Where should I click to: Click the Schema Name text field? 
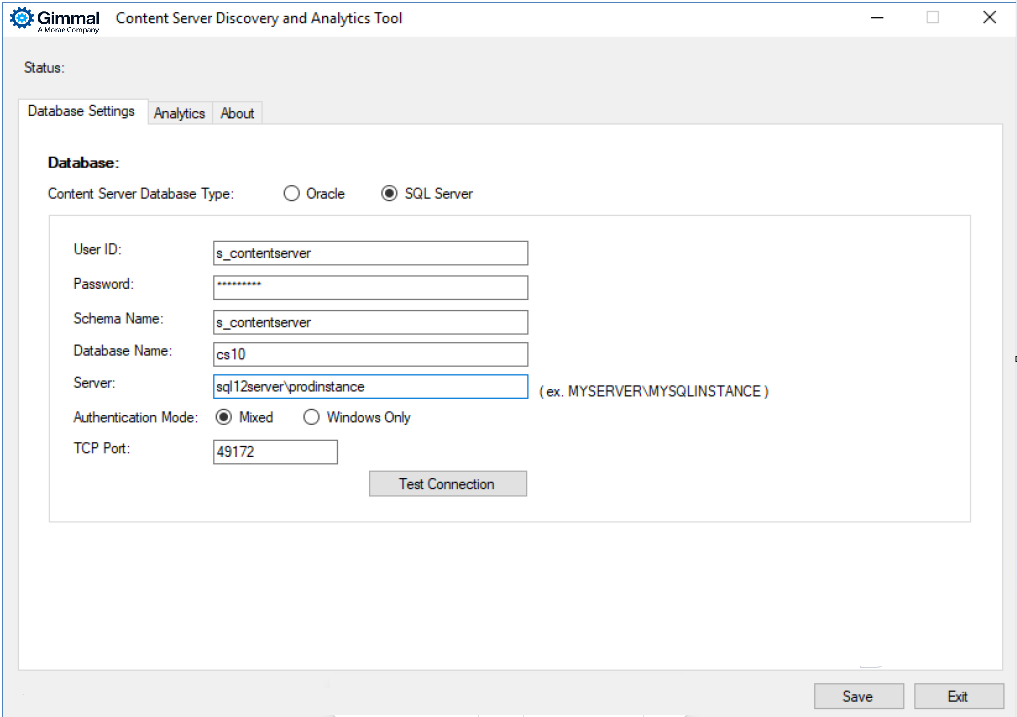370,322
